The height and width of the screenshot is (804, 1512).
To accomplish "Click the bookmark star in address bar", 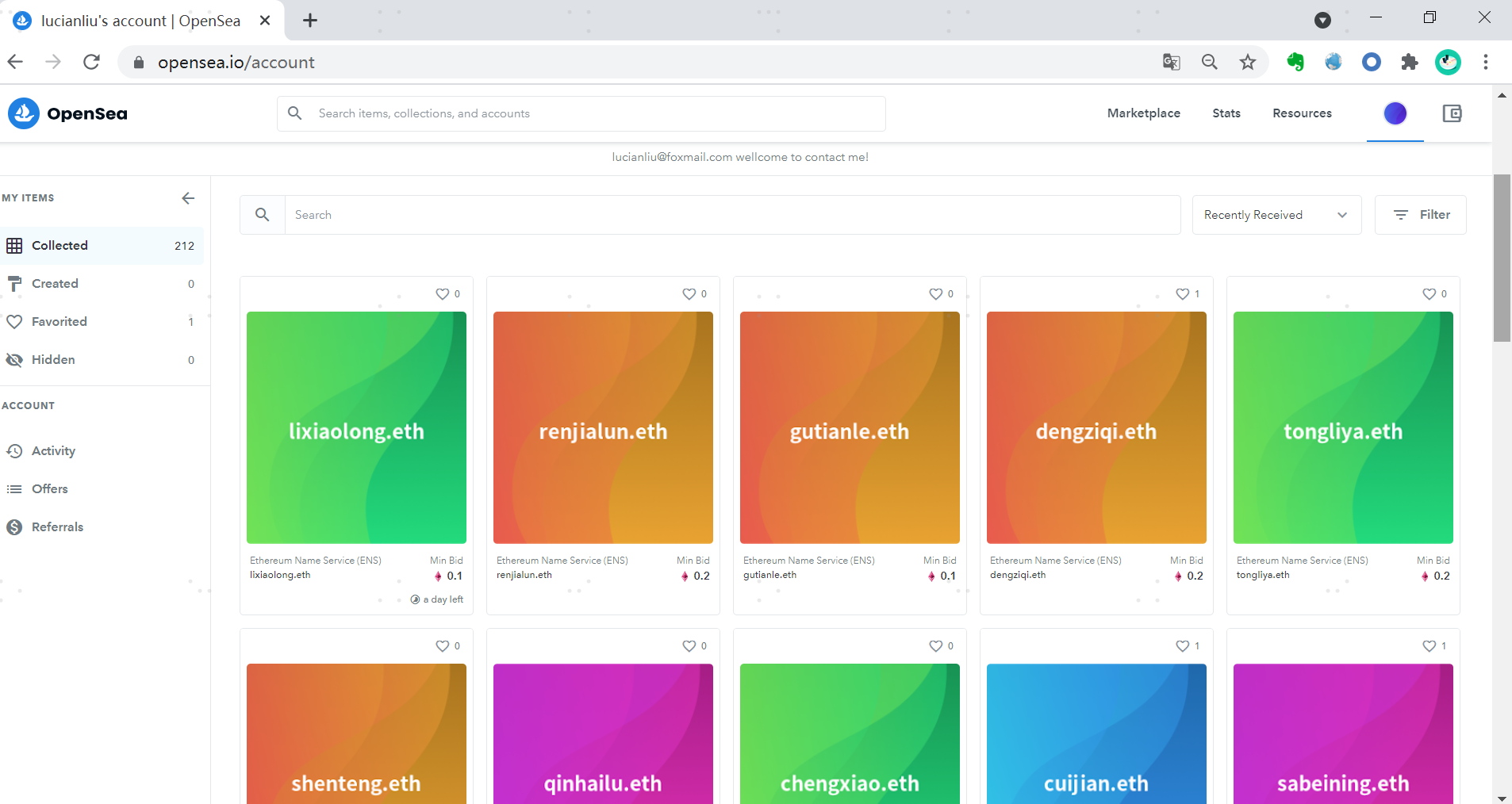I will pyautogui.click(x=1248, y=62).
